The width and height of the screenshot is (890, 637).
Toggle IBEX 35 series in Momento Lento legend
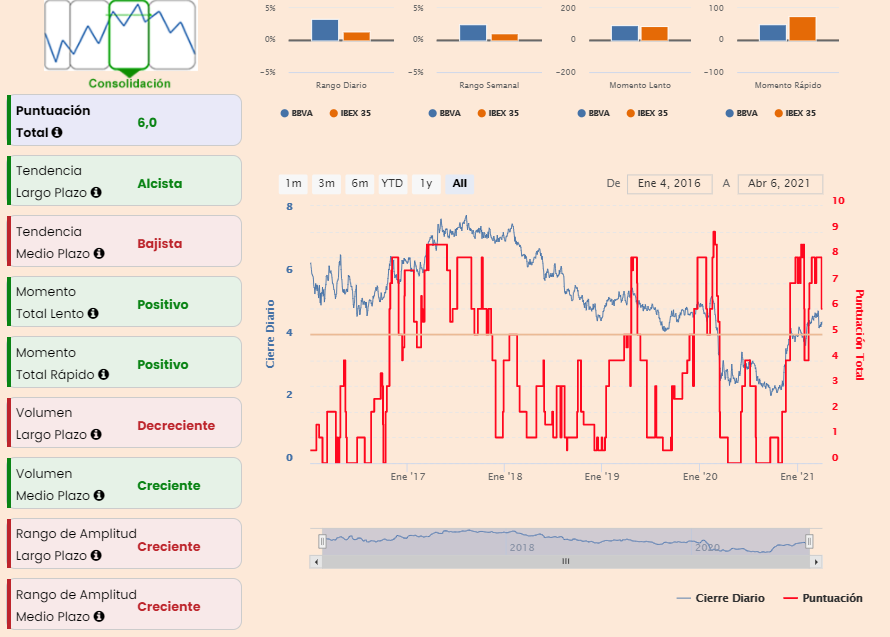(647, 113)
